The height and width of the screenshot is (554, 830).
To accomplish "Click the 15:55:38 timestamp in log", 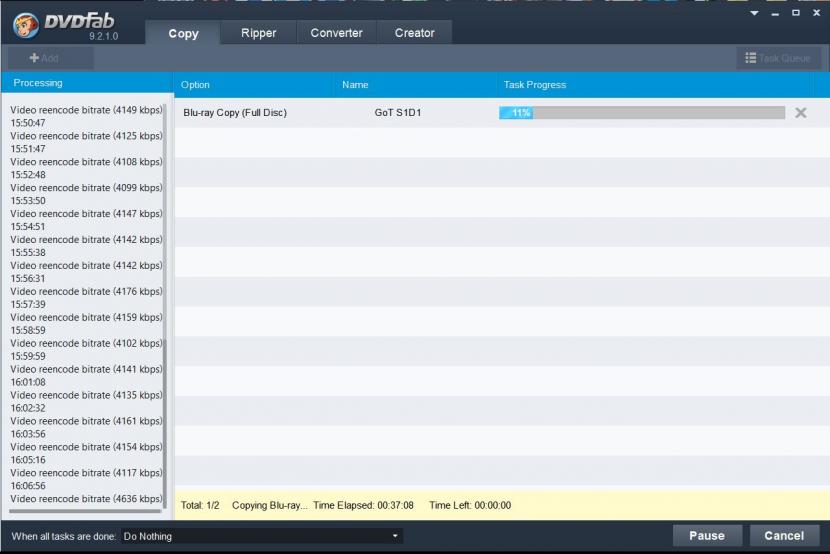I will point(28,252).
